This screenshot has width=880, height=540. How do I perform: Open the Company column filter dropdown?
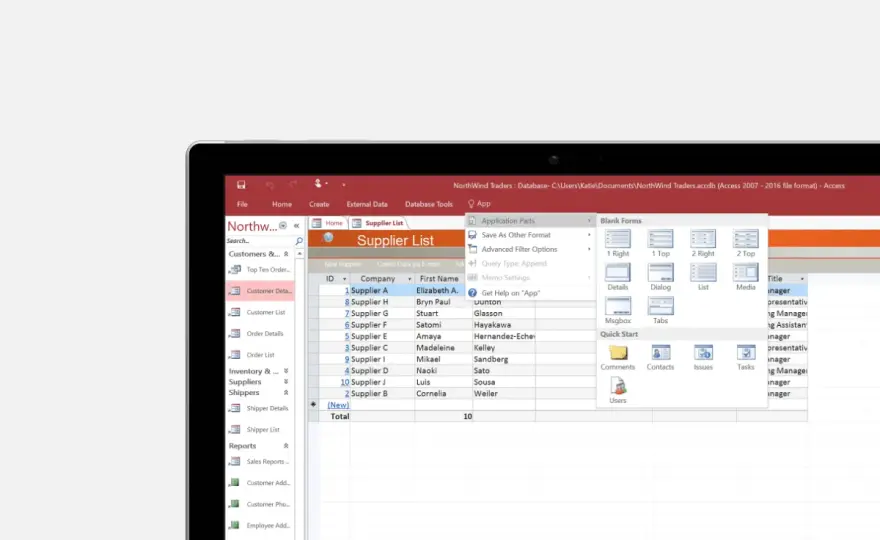pos(409,279)
